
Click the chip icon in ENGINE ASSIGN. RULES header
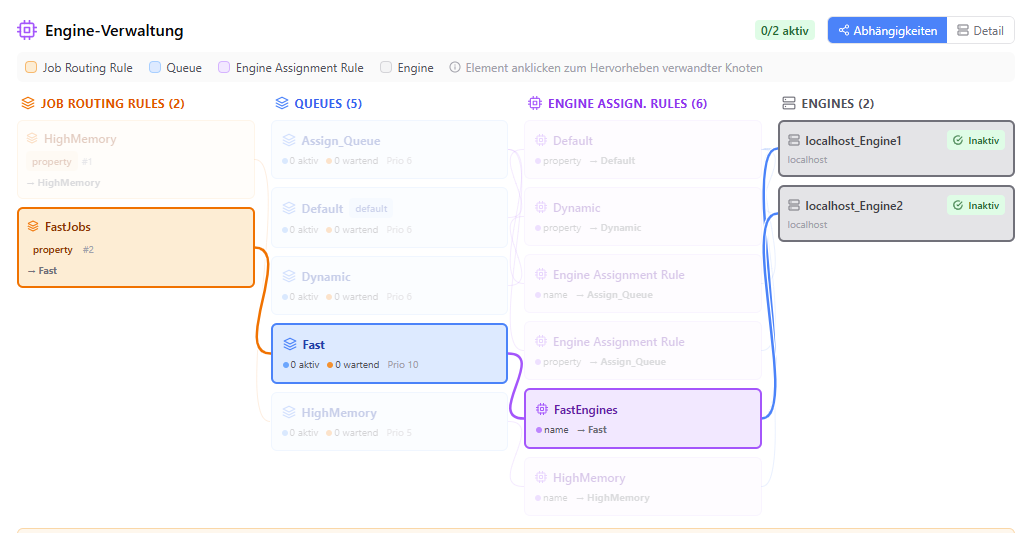[x=535, y=103]
